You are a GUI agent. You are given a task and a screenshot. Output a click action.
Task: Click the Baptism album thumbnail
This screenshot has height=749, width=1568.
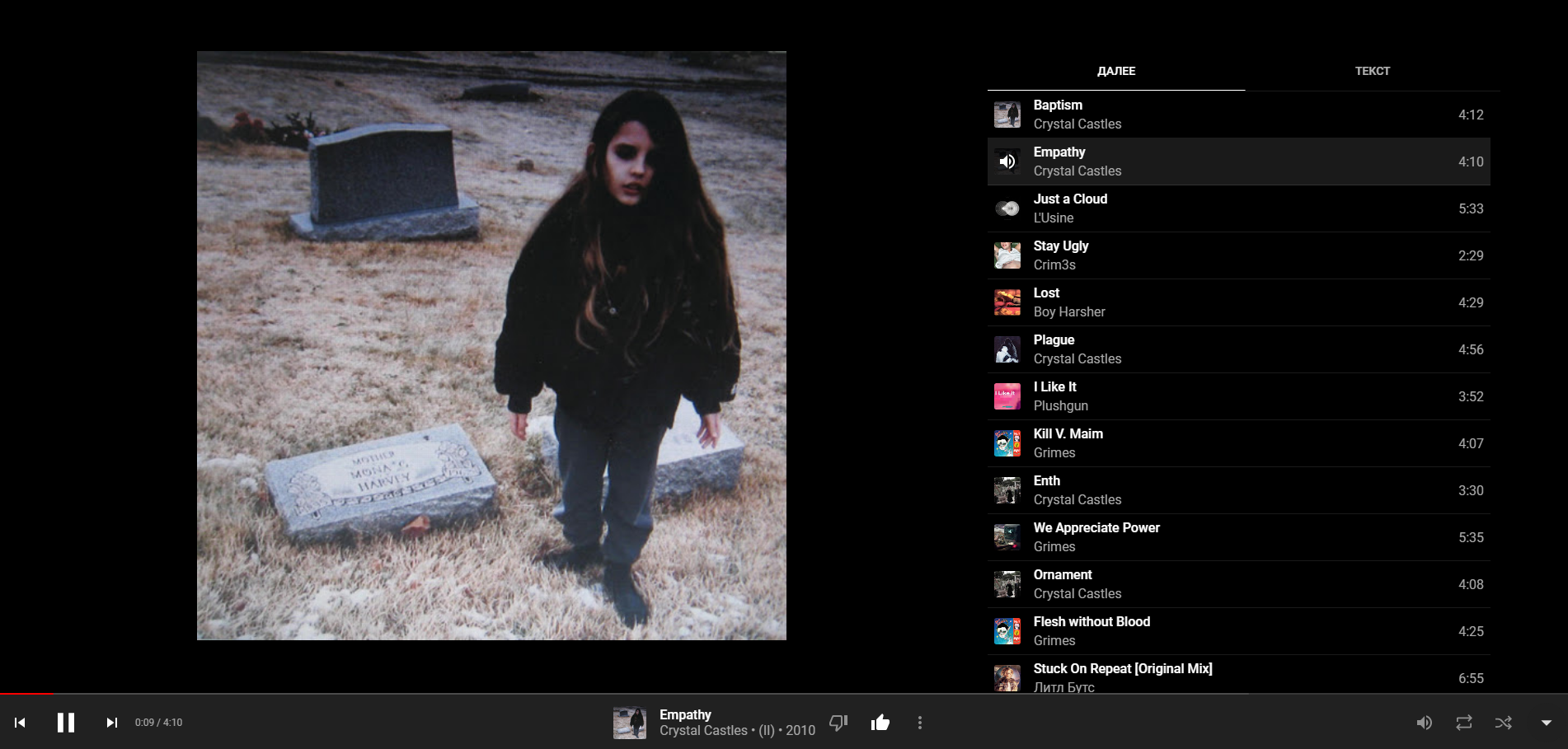click(x=1007, y=115)
